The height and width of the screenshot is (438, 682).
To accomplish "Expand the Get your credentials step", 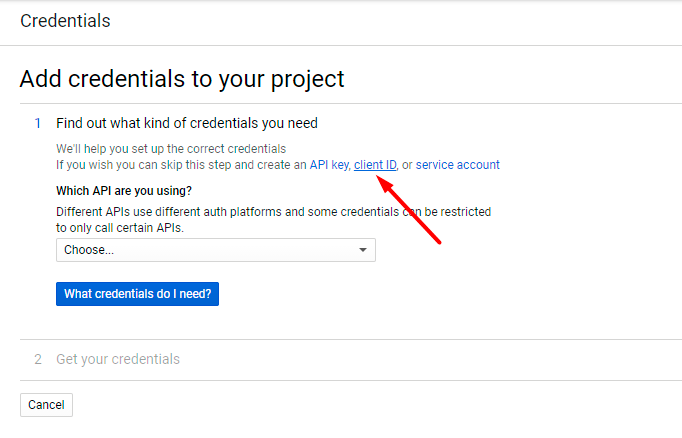I will click(x=118, y=359).
